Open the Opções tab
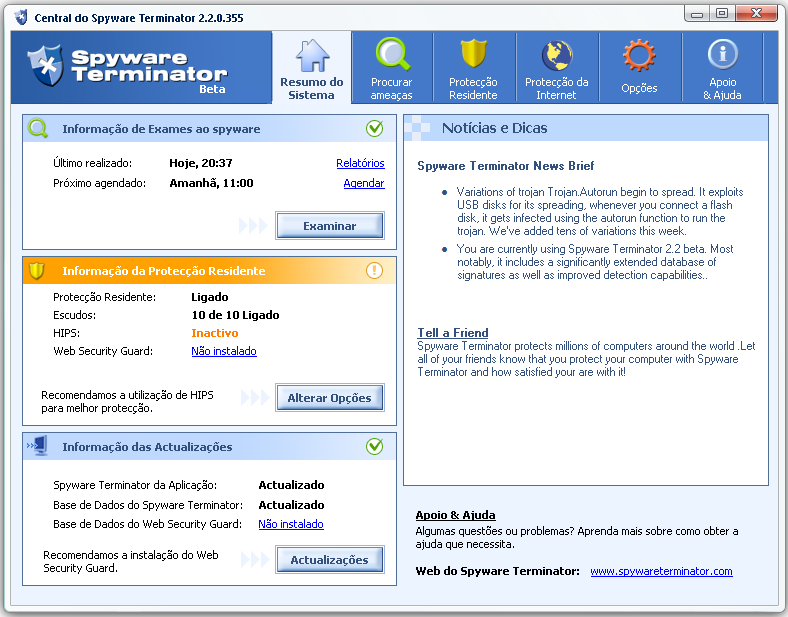 click(639, 68)
